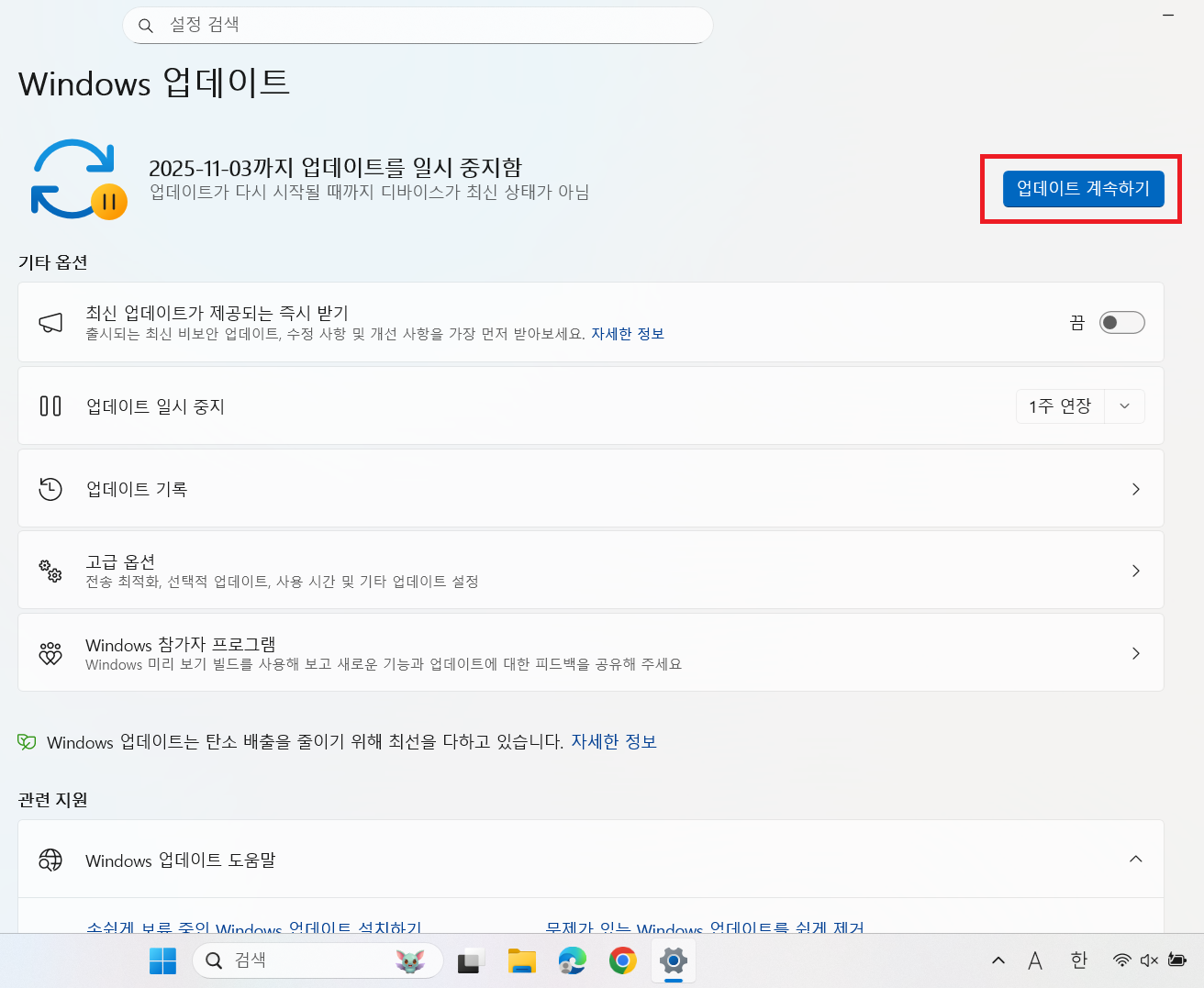Click the 1주 연장 button text
1204x988 pixels.
click(1060, 405)
